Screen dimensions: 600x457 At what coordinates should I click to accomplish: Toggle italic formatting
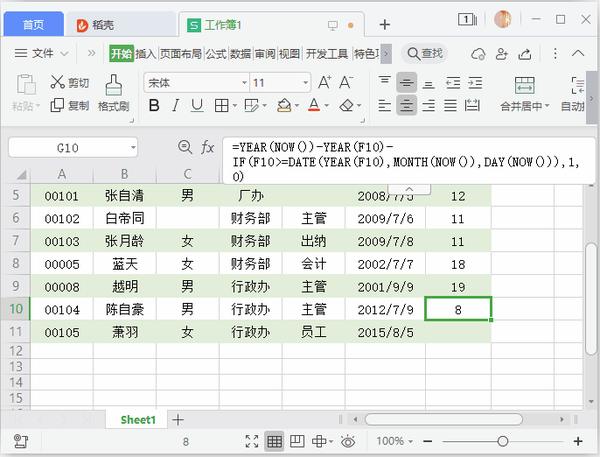click(x=176, y=105)
